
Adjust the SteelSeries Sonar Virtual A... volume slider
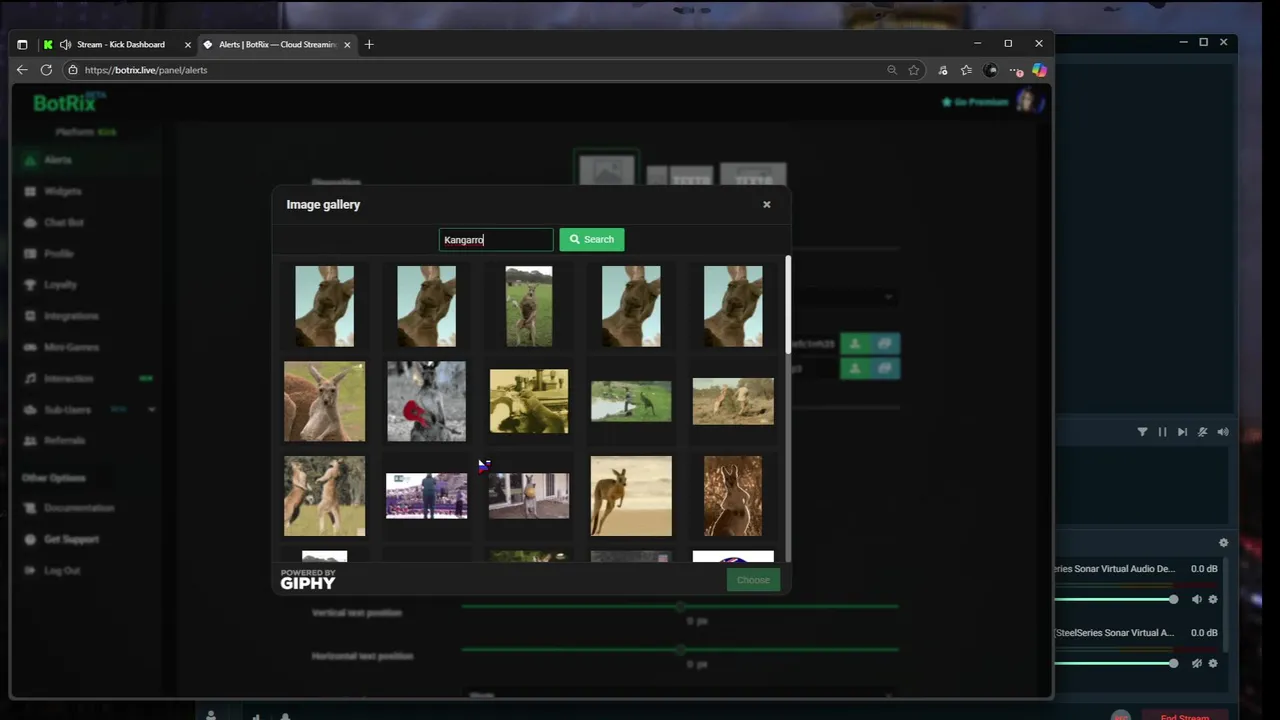[1116, 663]
